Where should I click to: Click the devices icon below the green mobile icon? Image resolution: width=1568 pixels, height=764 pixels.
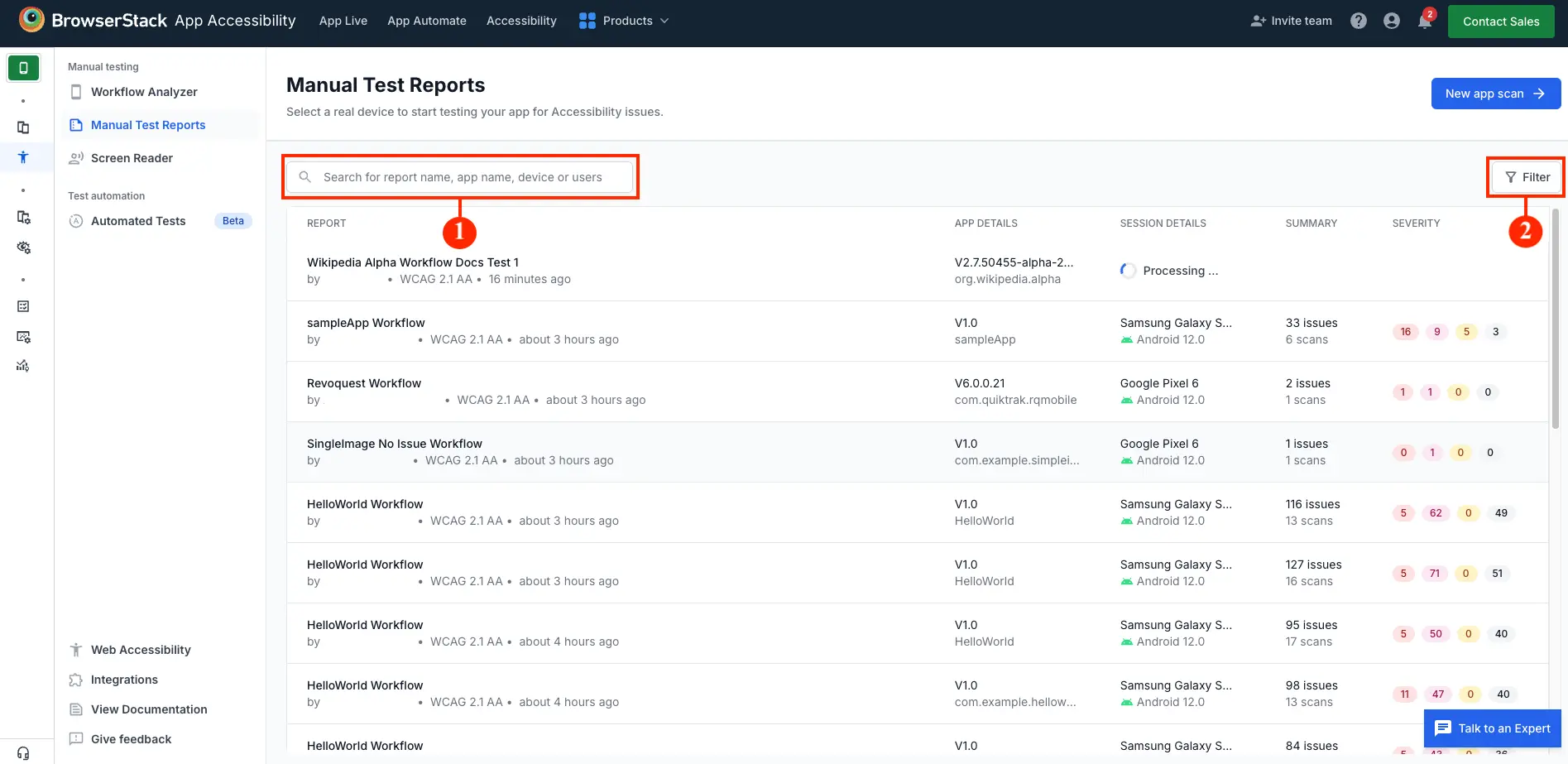click(x=23, y=127)
